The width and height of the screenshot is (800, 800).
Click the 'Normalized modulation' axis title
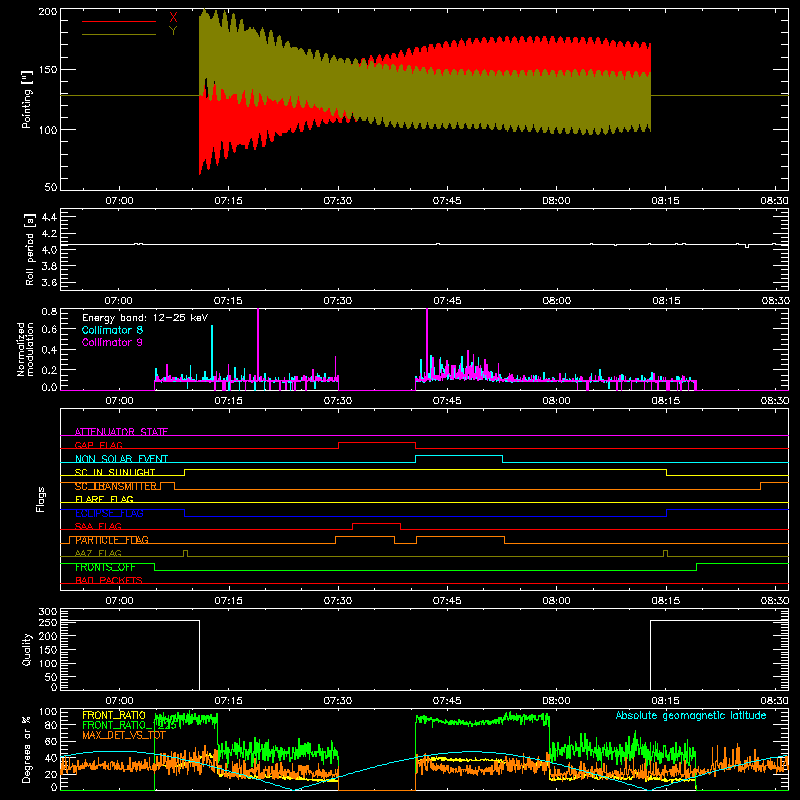26,349
